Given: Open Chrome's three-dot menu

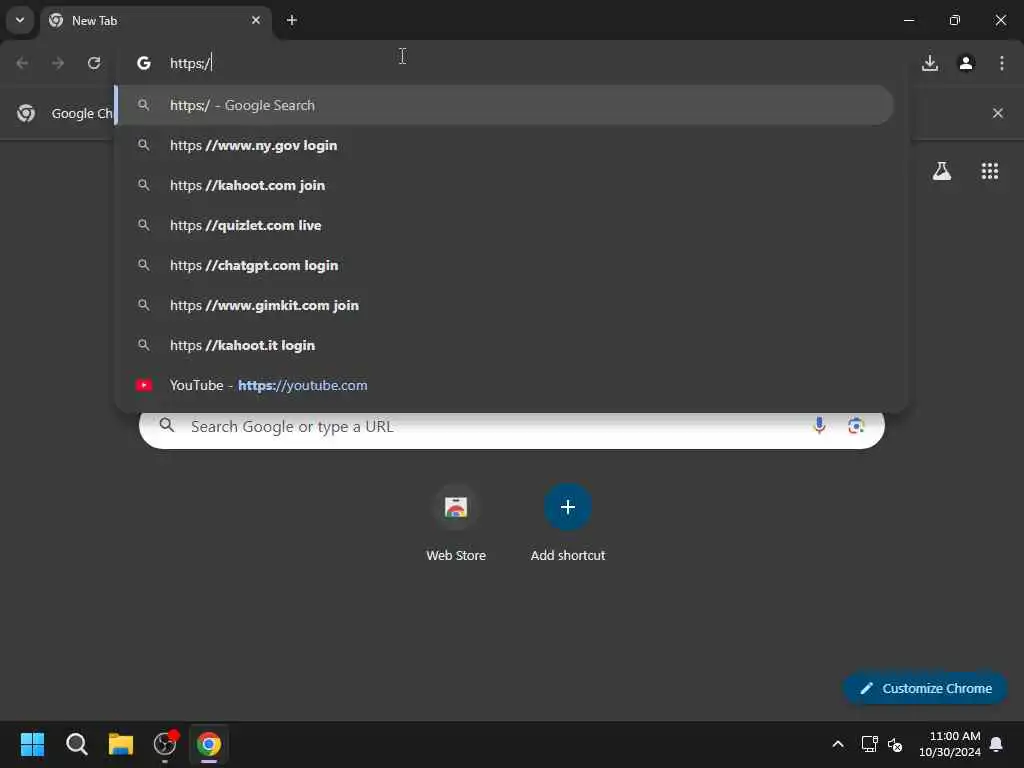Looking at the screenshot, I should click(1001, 63).
